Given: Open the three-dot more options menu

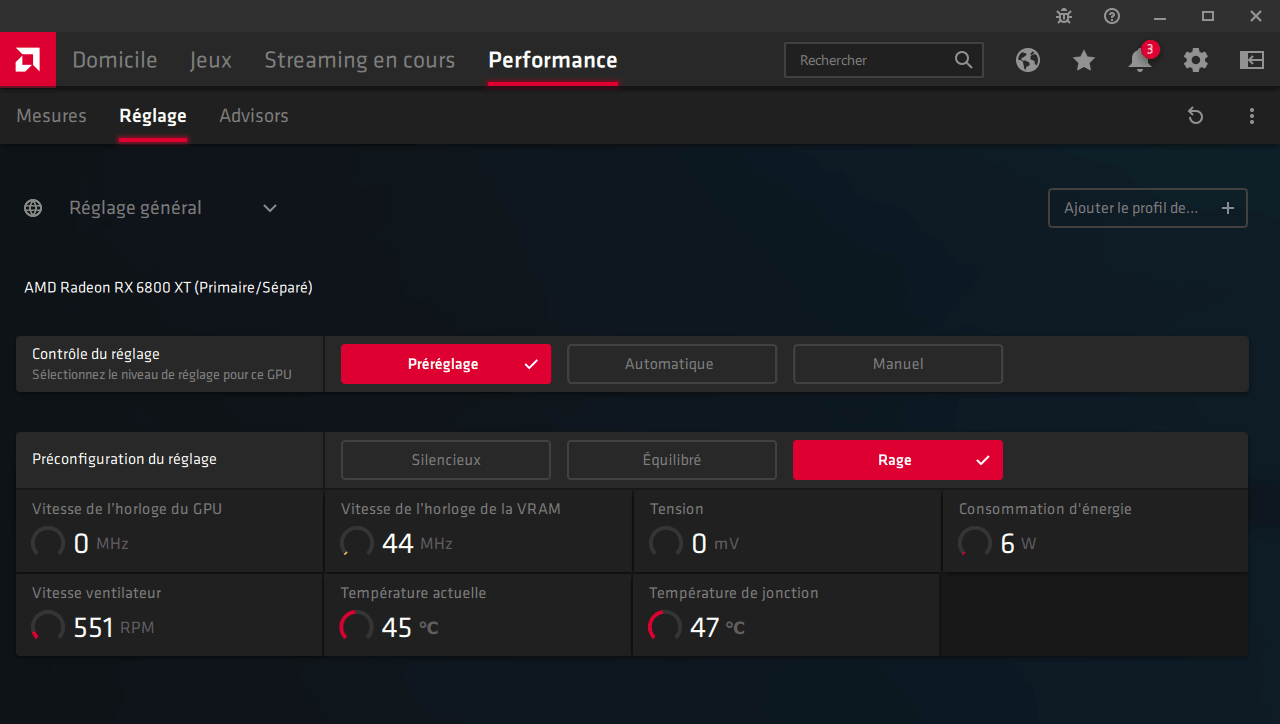Looking at the screenshot, I should (1252, 116).
